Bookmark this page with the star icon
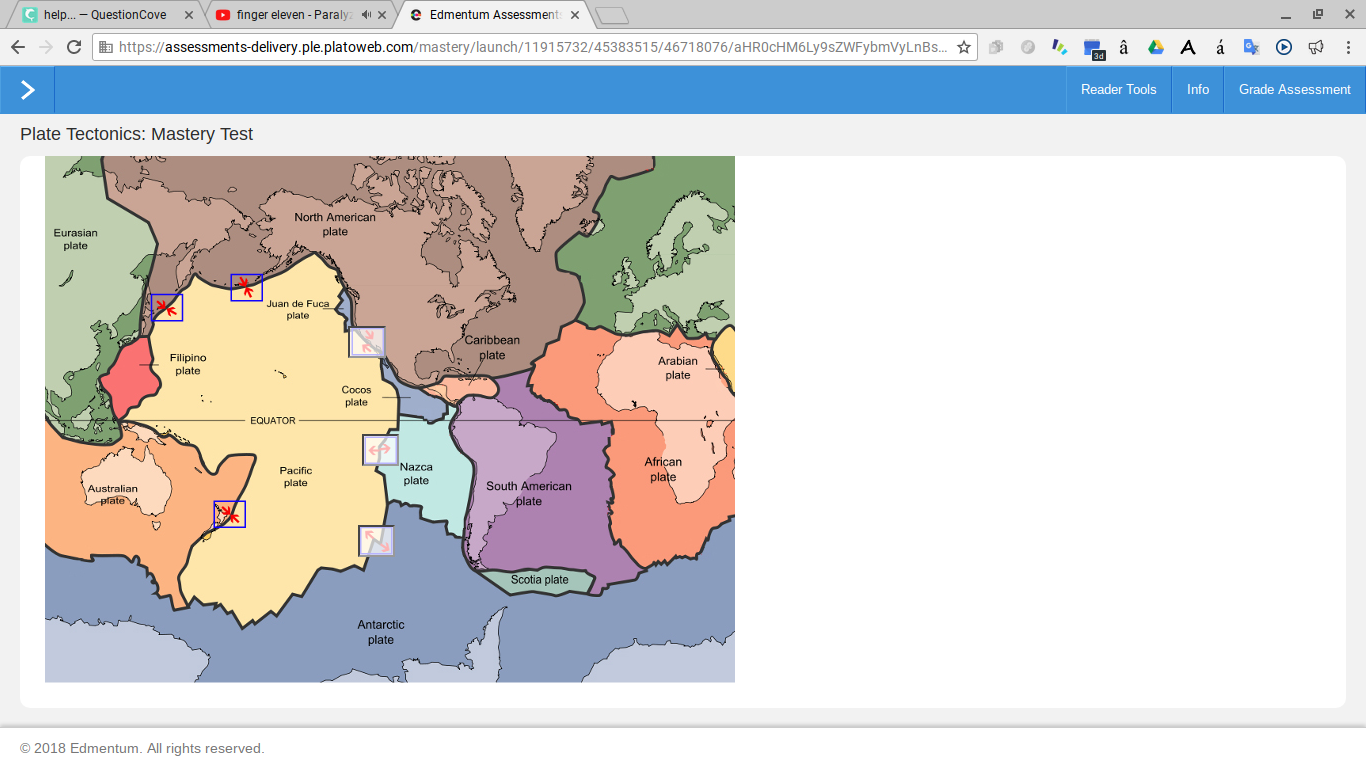 (x=964, y=47)
